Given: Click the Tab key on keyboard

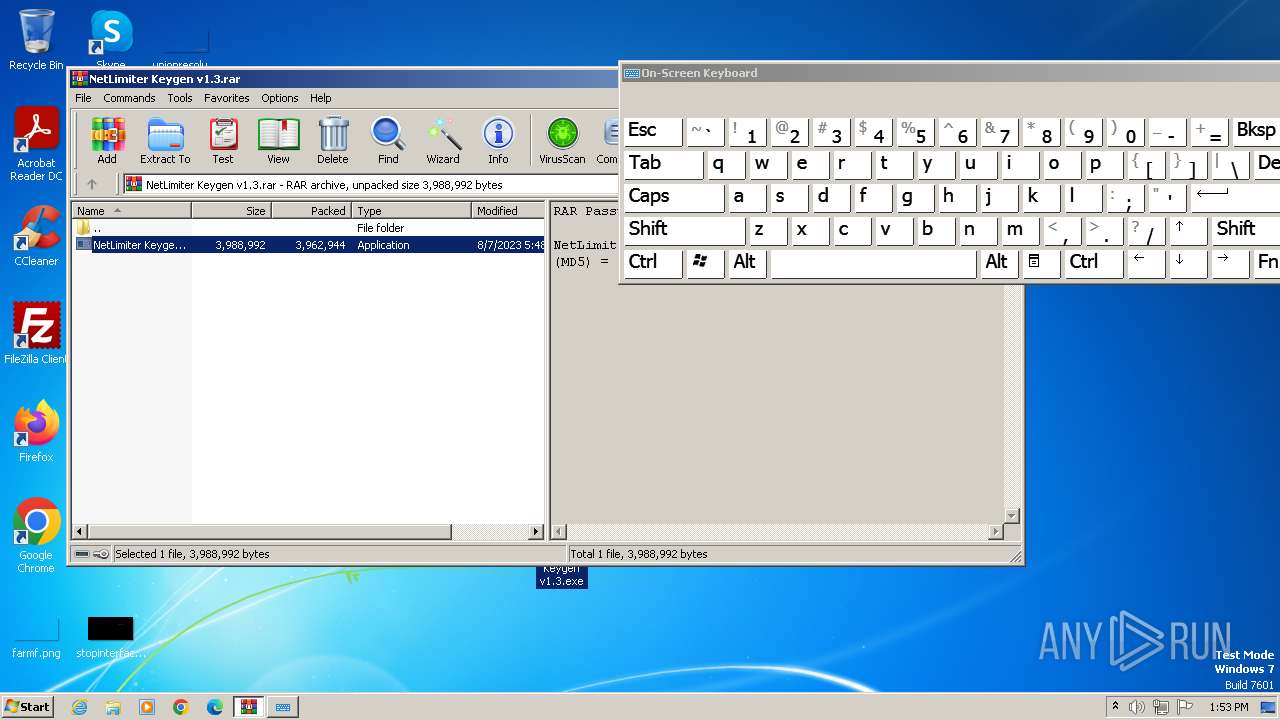Looking at the screenshot, I should (664, 164).
